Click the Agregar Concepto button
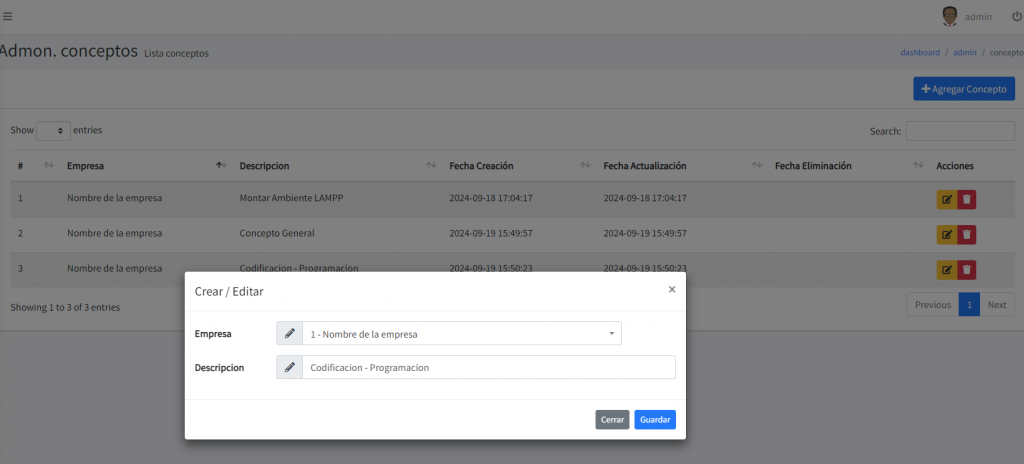The height and width of the screenshot is (464, 1024). click(963, 89)
